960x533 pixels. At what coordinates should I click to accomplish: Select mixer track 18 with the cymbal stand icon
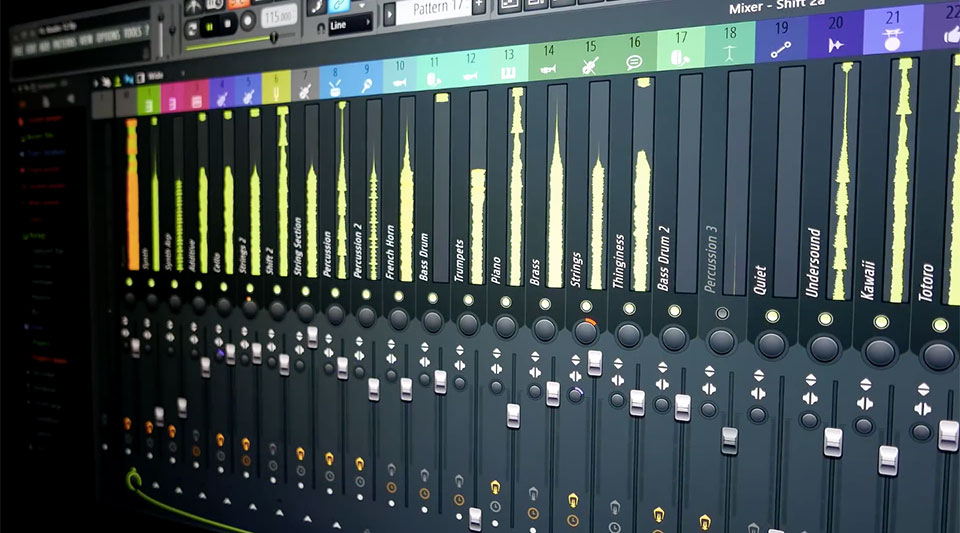[730, 43]
